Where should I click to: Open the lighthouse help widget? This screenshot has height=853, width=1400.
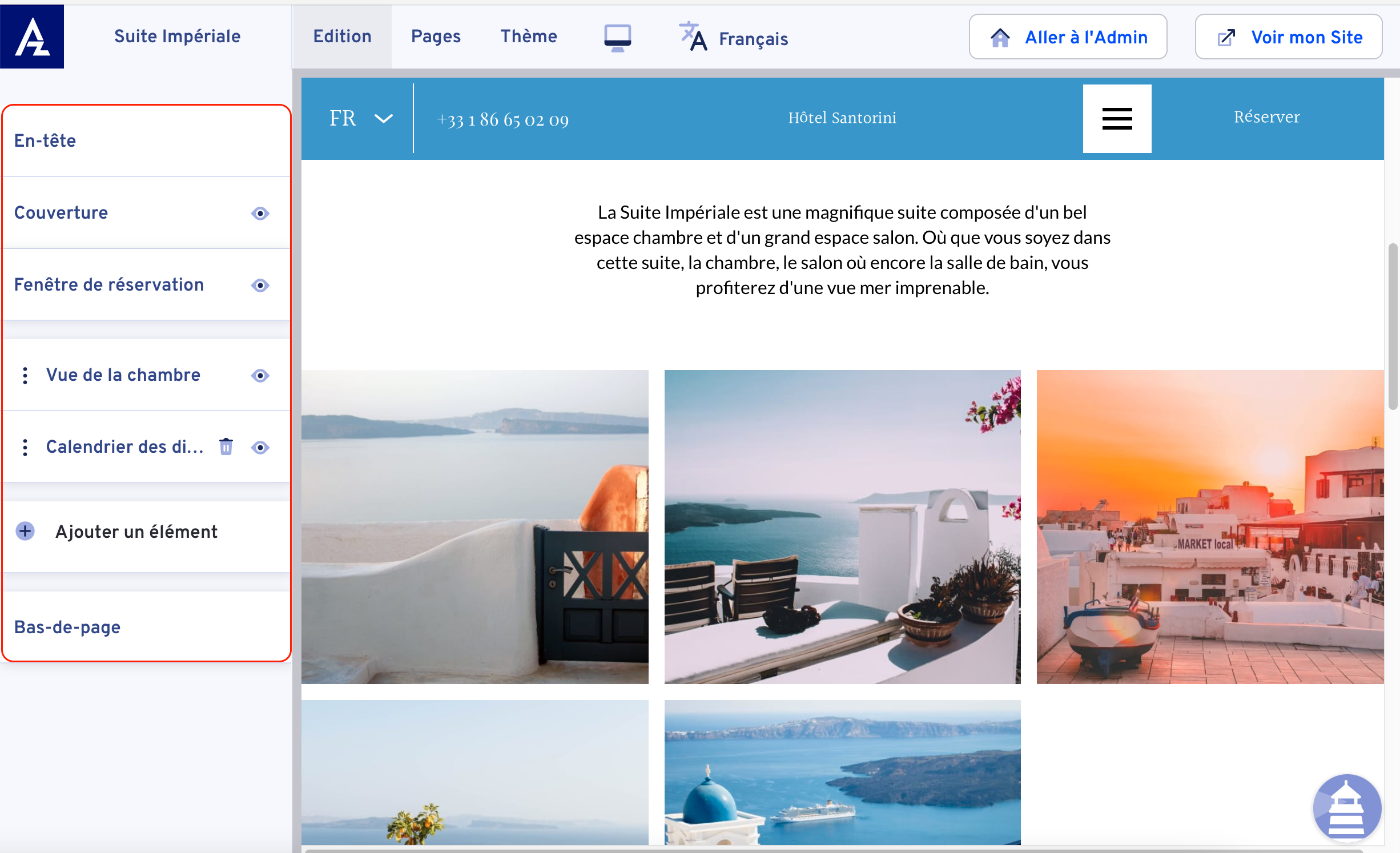pyautogui.click(x=1347, y=808)
